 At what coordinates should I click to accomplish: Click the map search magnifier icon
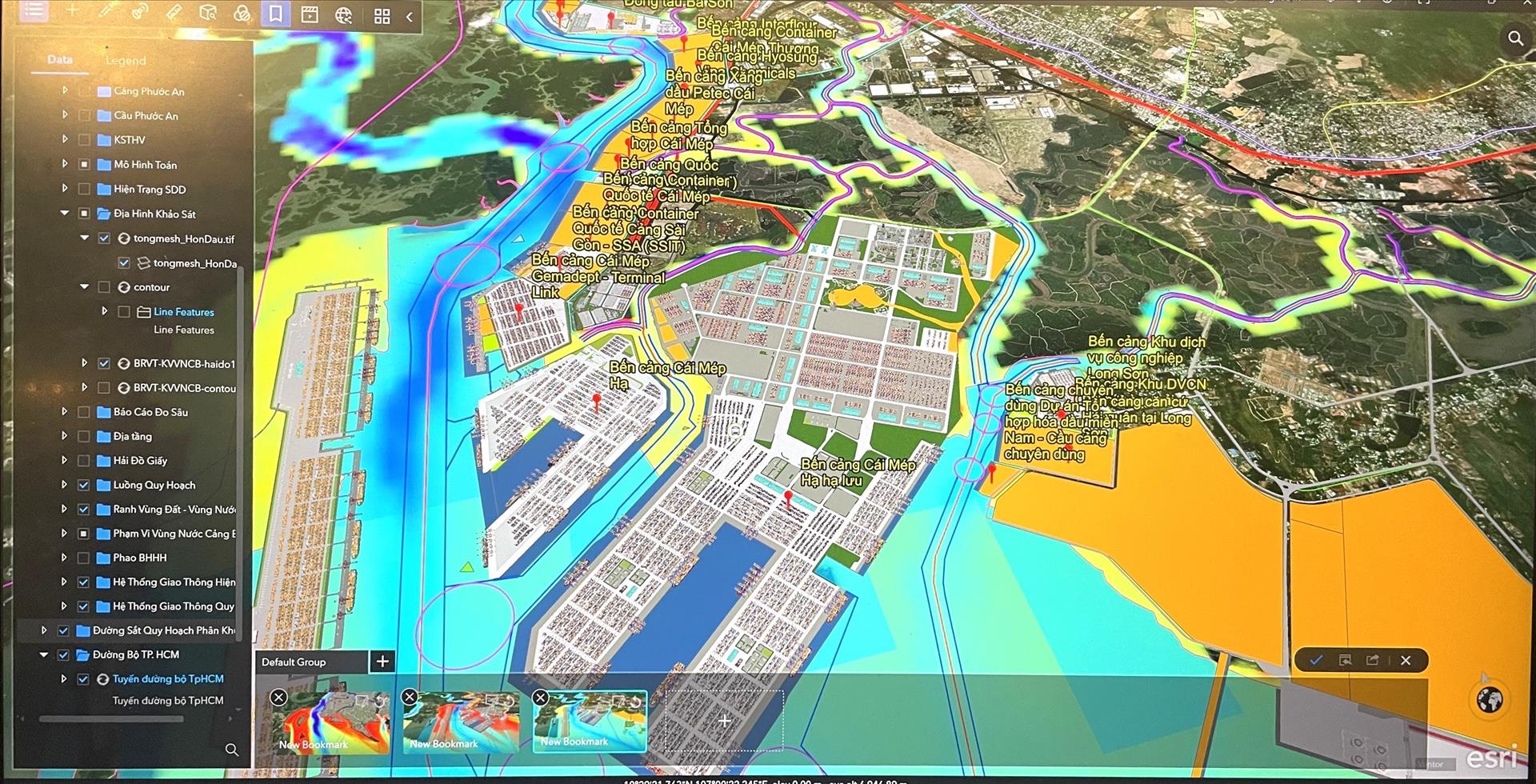coord(1514,38)
